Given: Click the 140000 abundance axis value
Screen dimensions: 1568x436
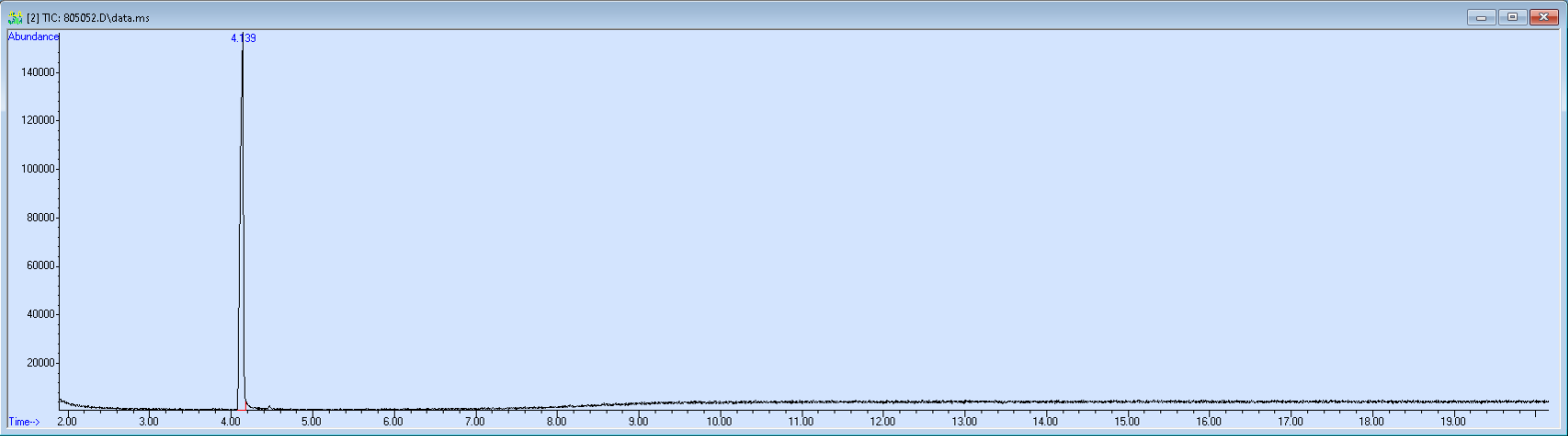Looking at the screenshot, I should [38, 72].
